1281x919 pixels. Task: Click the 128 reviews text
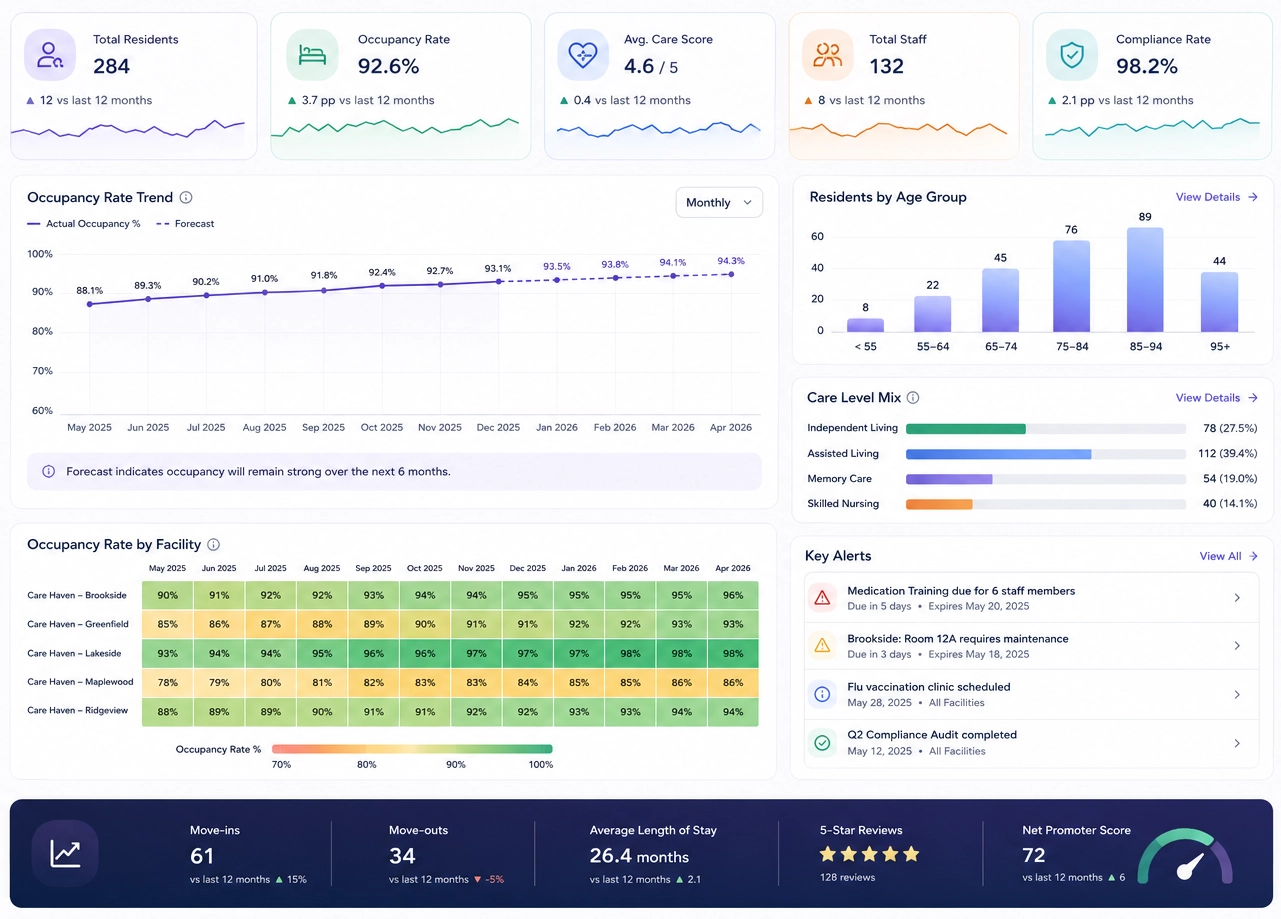pos(847,877)
